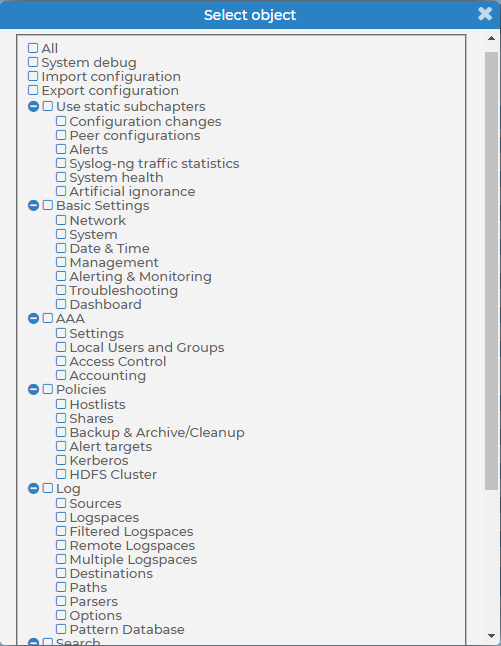Collapse the AAA section

coord(33,318)
